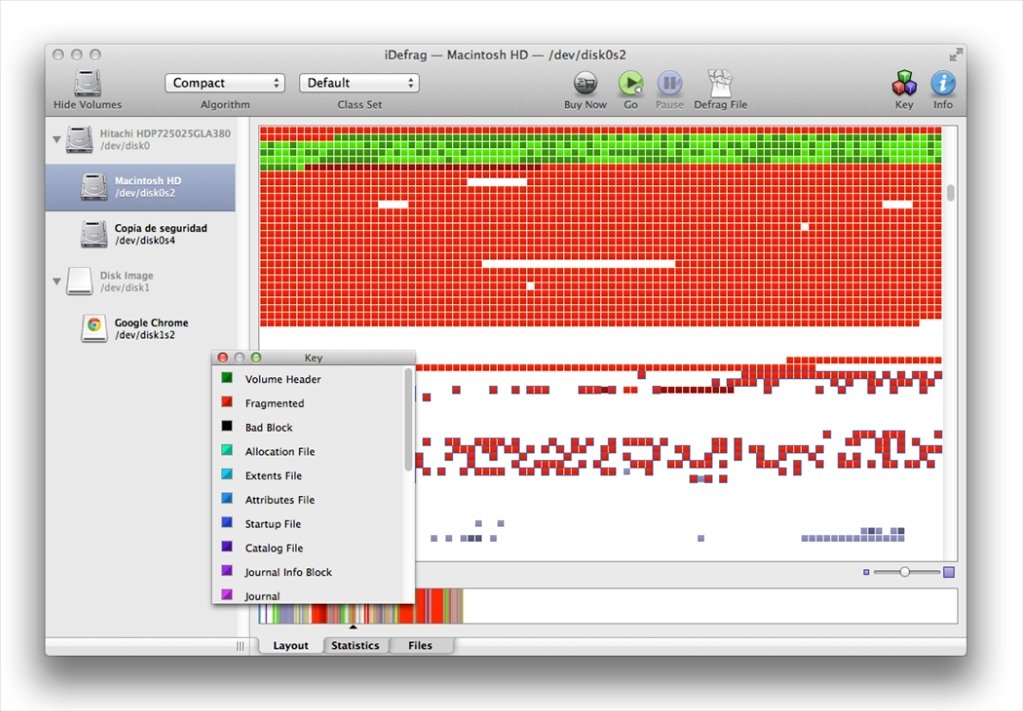Viewport: 1023px width, 711px height.
Task: Collapse the Hitachi disk tree node
Action: point(57,139)
